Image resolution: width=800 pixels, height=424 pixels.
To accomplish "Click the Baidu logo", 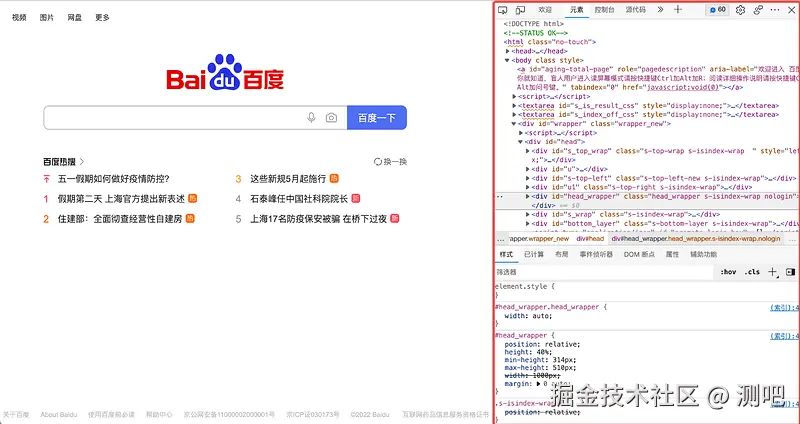I will (225, 72).
